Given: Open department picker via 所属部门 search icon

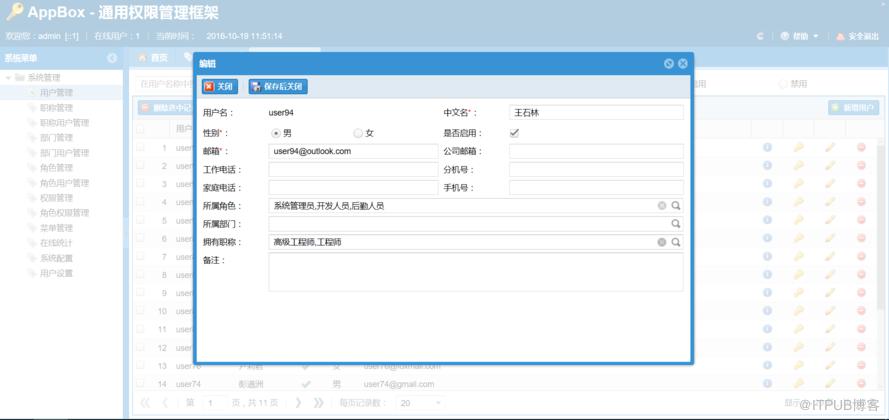Looking at the screenshot, I should pos(675,224).
